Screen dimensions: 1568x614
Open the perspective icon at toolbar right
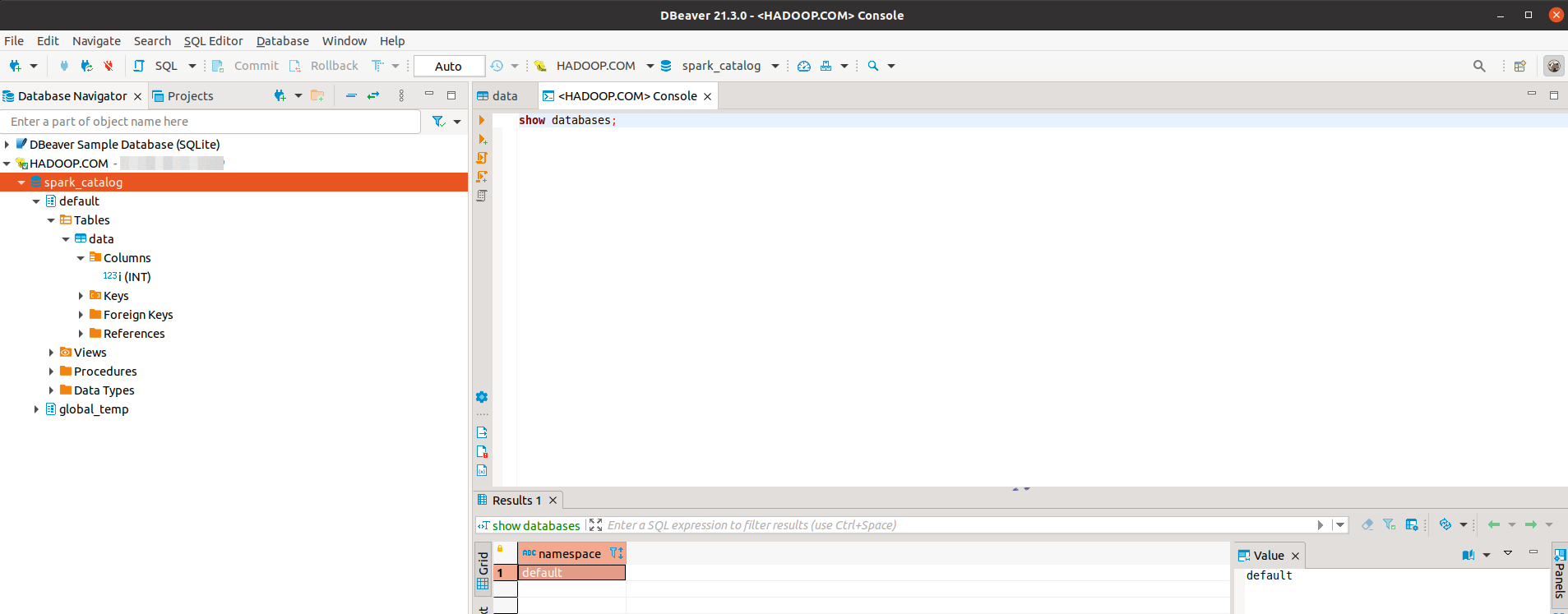pos(1520,66)
